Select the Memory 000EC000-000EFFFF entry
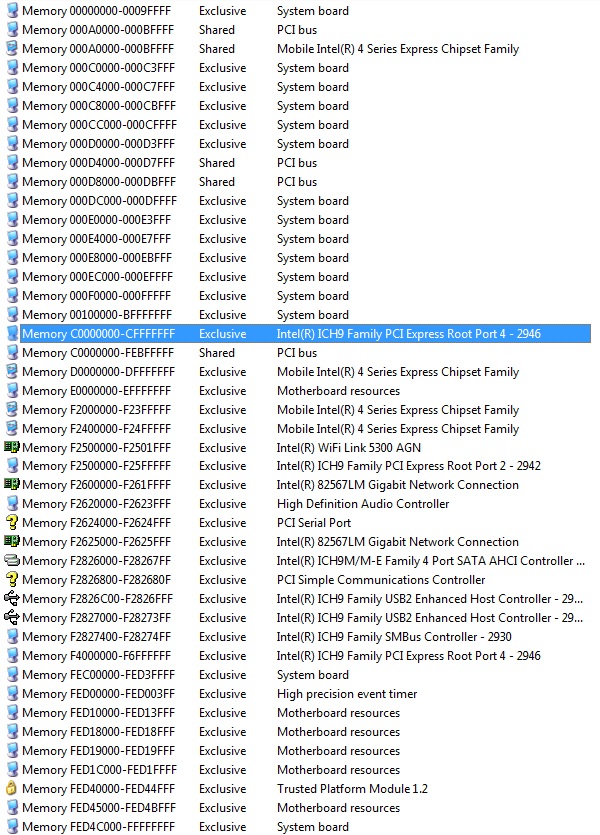The width and height of the screenshot is (600, 835). click(x=298, y=277)
